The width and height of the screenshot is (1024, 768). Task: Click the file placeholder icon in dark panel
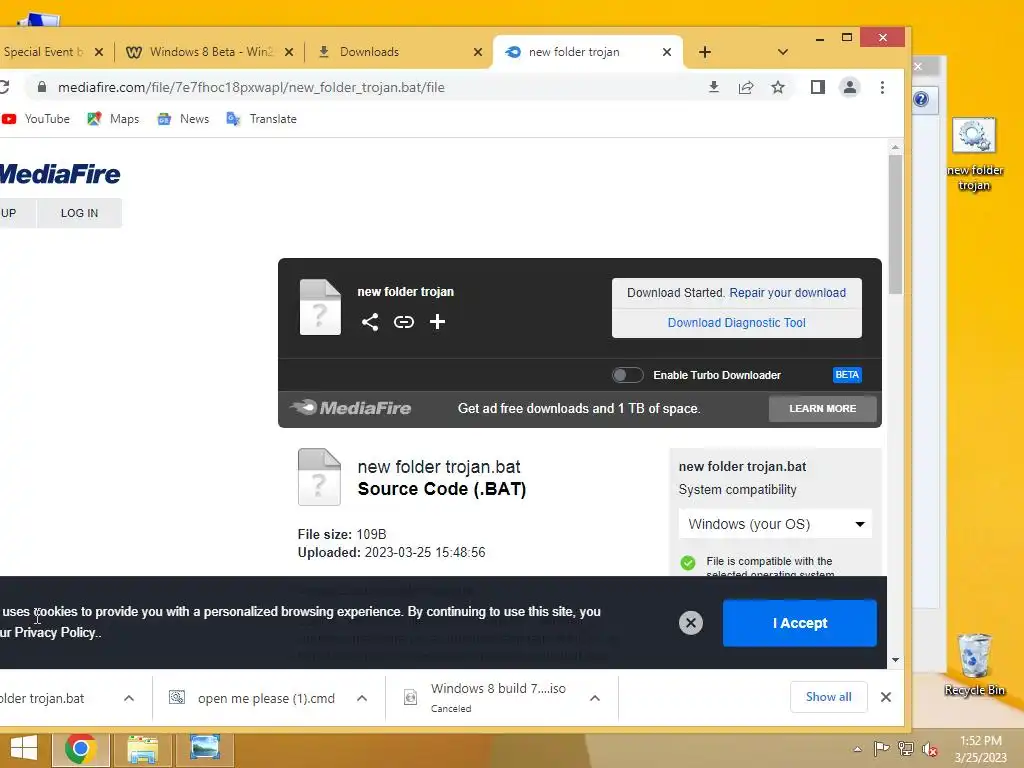pyautogui.click(x=320, y=307)
